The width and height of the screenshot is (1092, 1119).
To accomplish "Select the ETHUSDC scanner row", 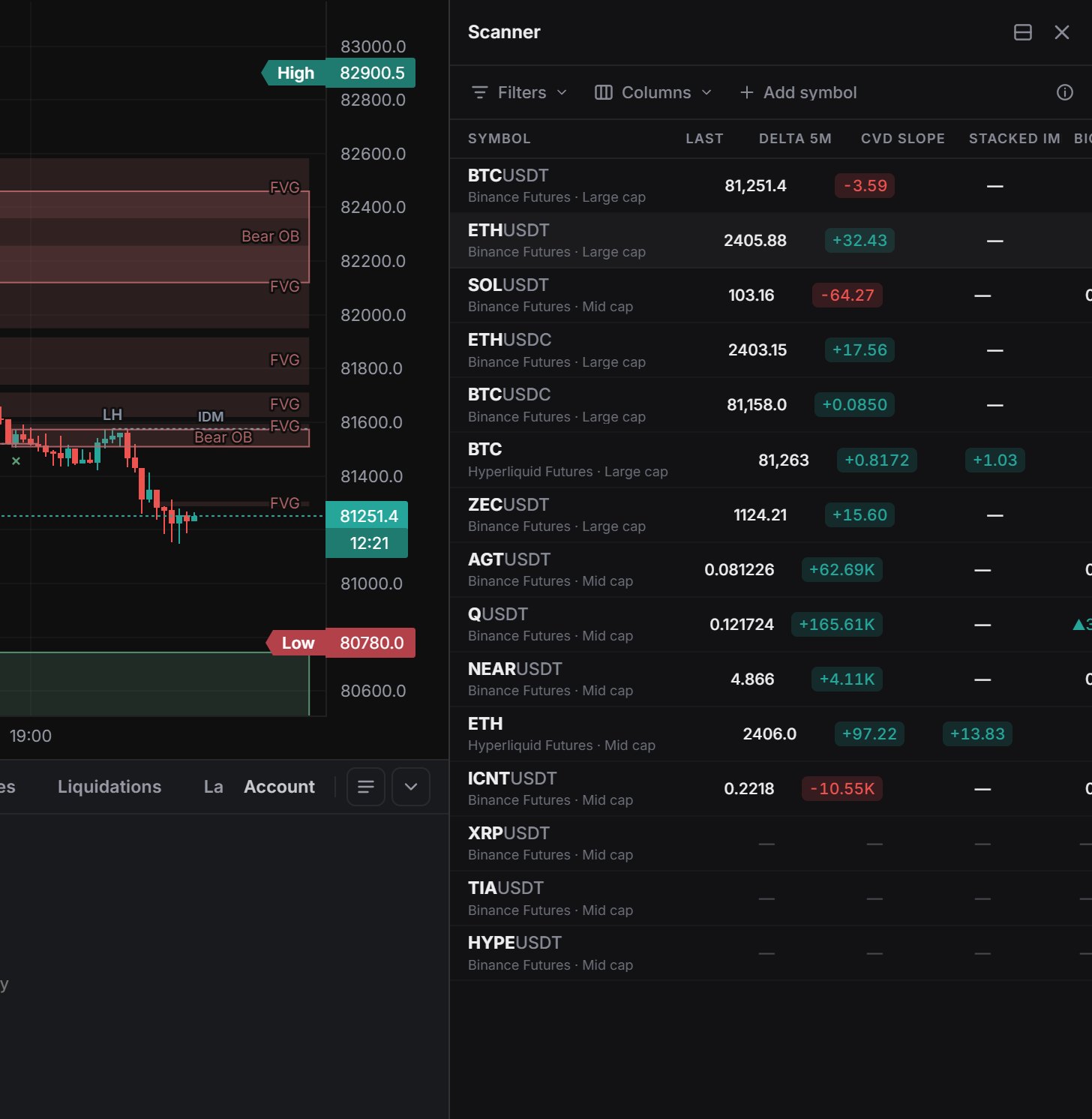I will pos(771,350).
